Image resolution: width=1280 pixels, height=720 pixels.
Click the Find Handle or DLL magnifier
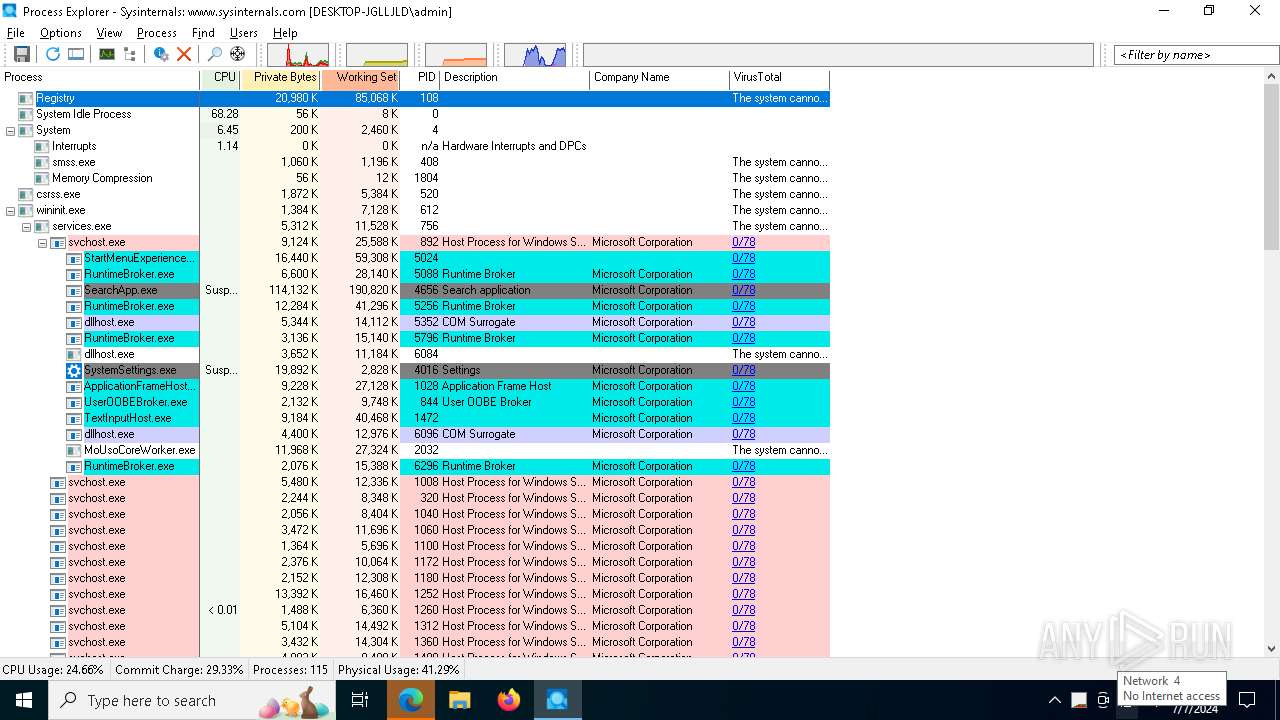click(214, 54)
